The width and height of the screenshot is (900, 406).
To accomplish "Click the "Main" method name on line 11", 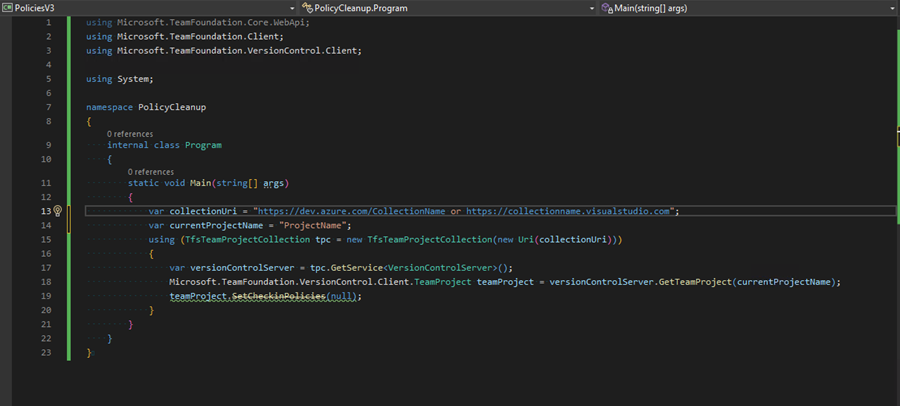I will (x=200, y=183).
